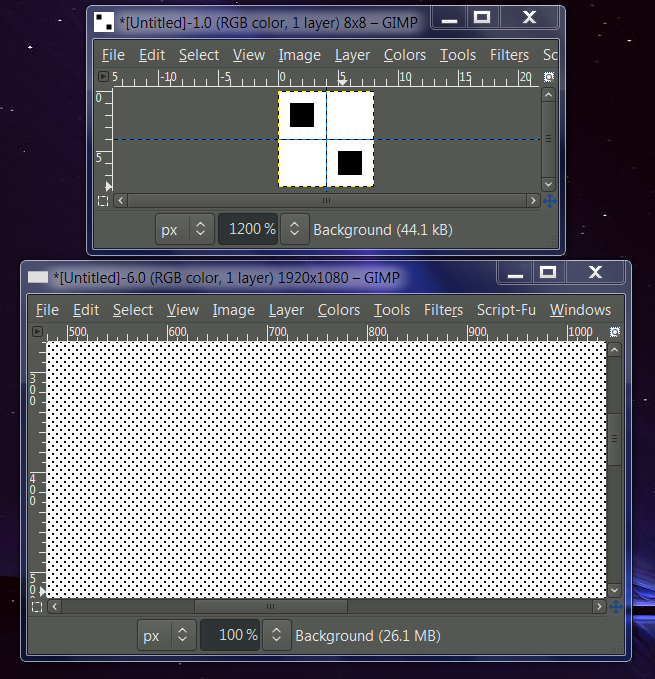Open Image menu in the 8x8 image window
The width and height of the screenshot is (655, 679).
click(299, 55)
